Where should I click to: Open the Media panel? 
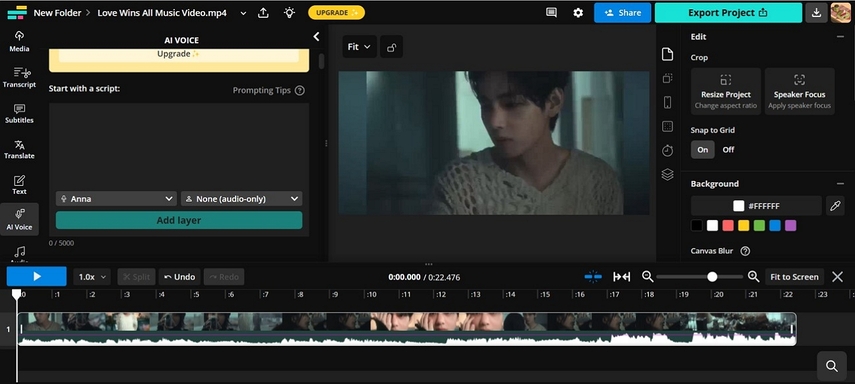[19, 41]
